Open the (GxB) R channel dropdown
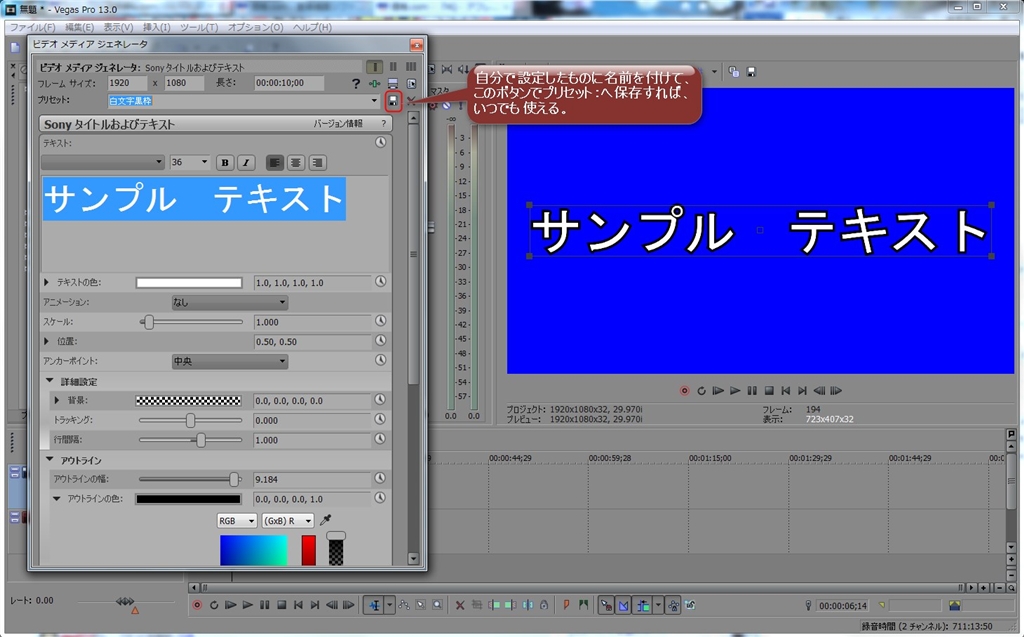The image size is (1024, 637). click(288, 521)
